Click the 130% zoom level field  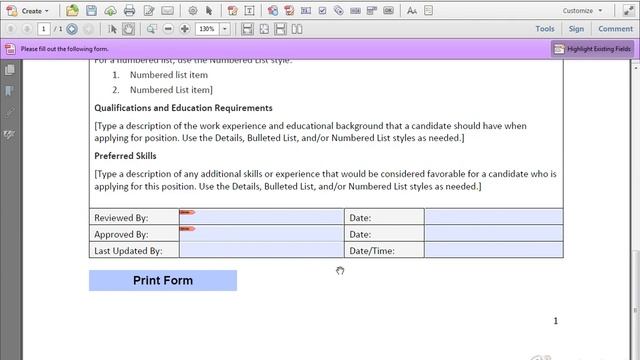tap(207, 29)
